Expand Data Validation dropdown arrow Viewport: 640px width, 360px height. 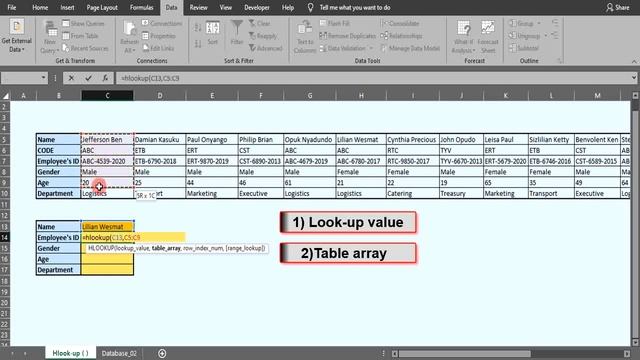pyautogui.click(x=371, y=48)
